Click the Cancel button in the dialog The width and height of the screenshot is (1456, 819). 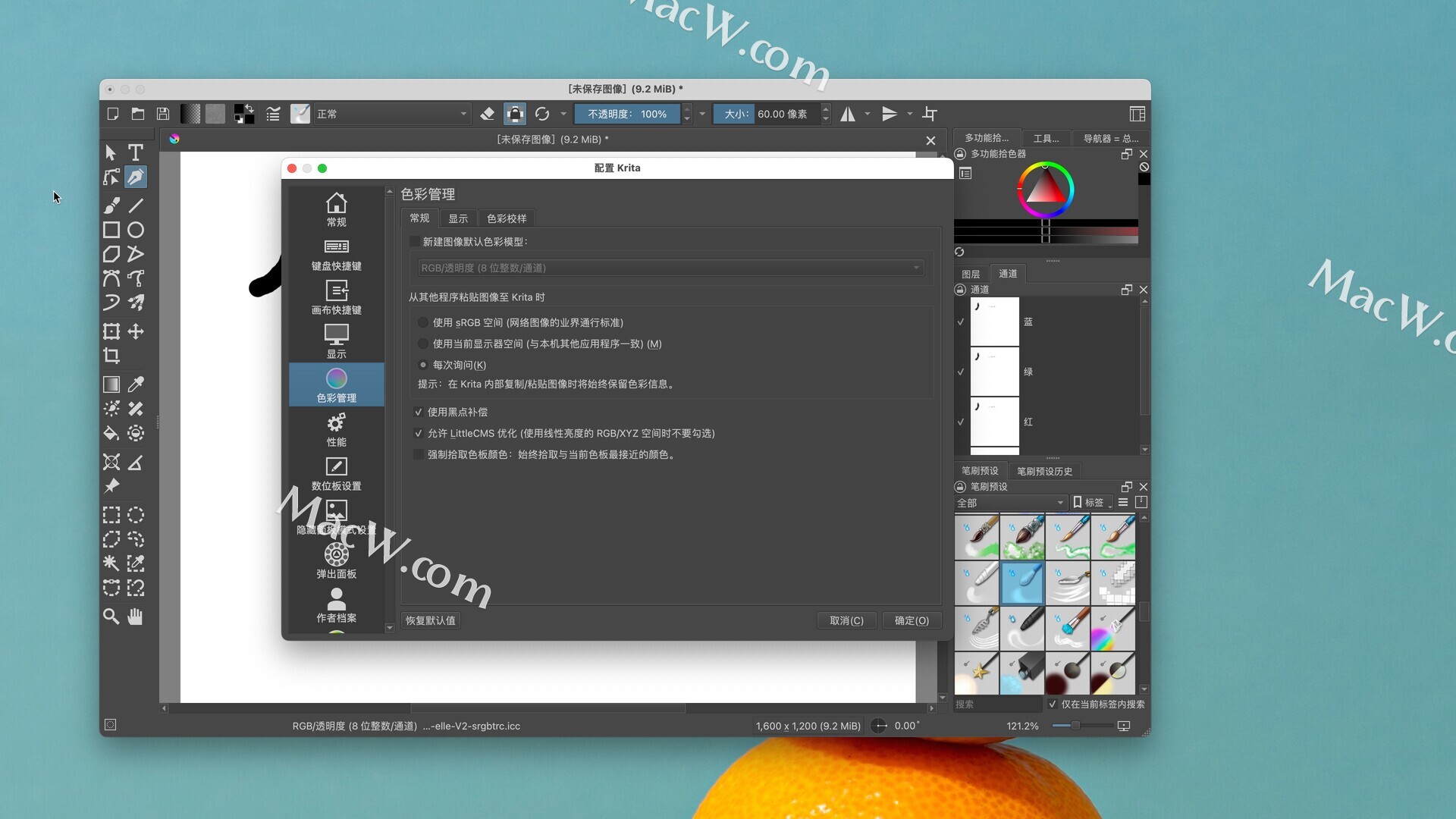(846, 620)
